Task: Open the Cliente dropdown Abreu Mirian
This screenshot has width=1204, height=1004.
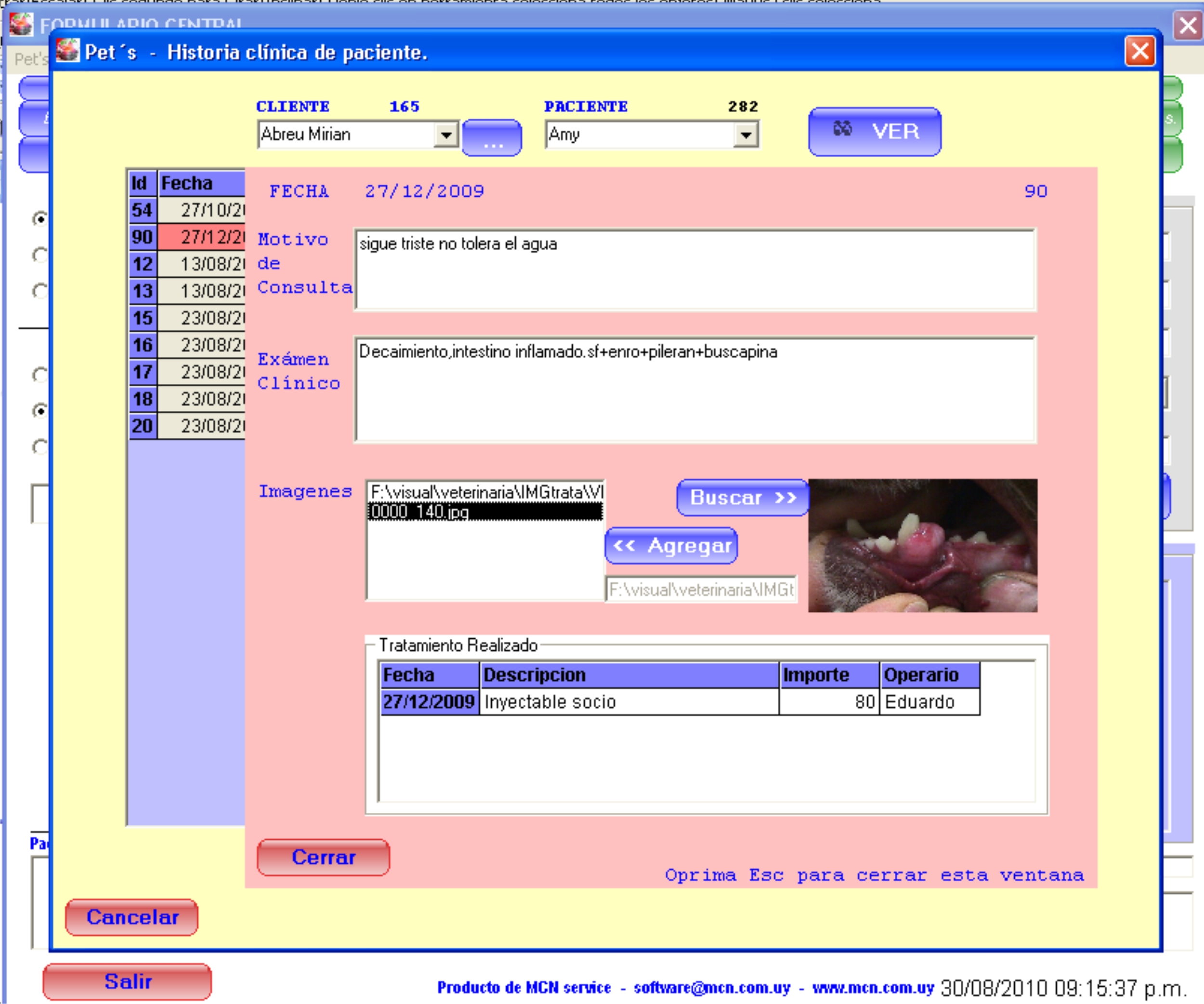Action: pyautogui.click(x=445, y=135)
